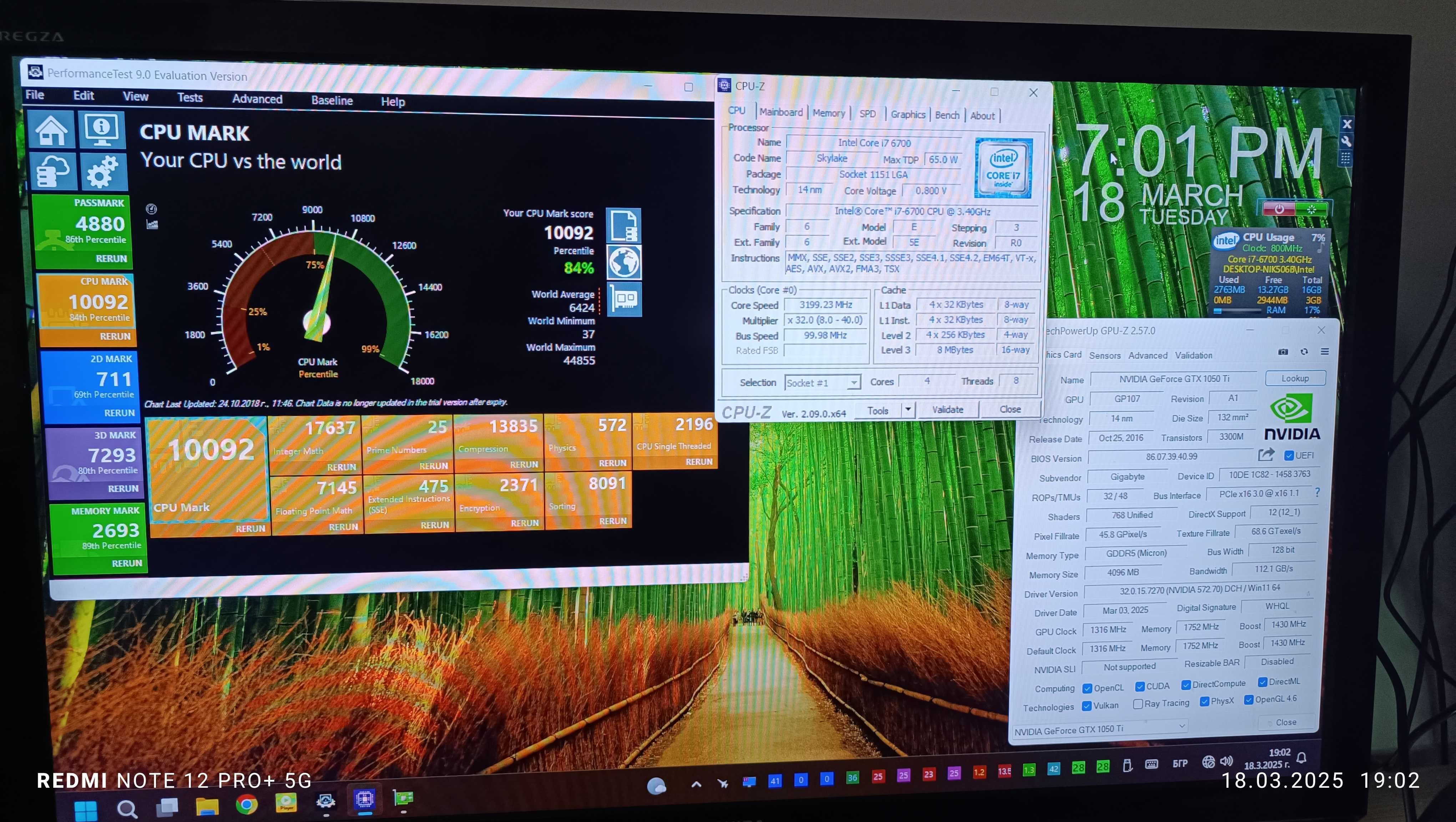Toggle the DirectCompute checkbox
This screenshot has height=822, width=1456.
[1186, 685]
